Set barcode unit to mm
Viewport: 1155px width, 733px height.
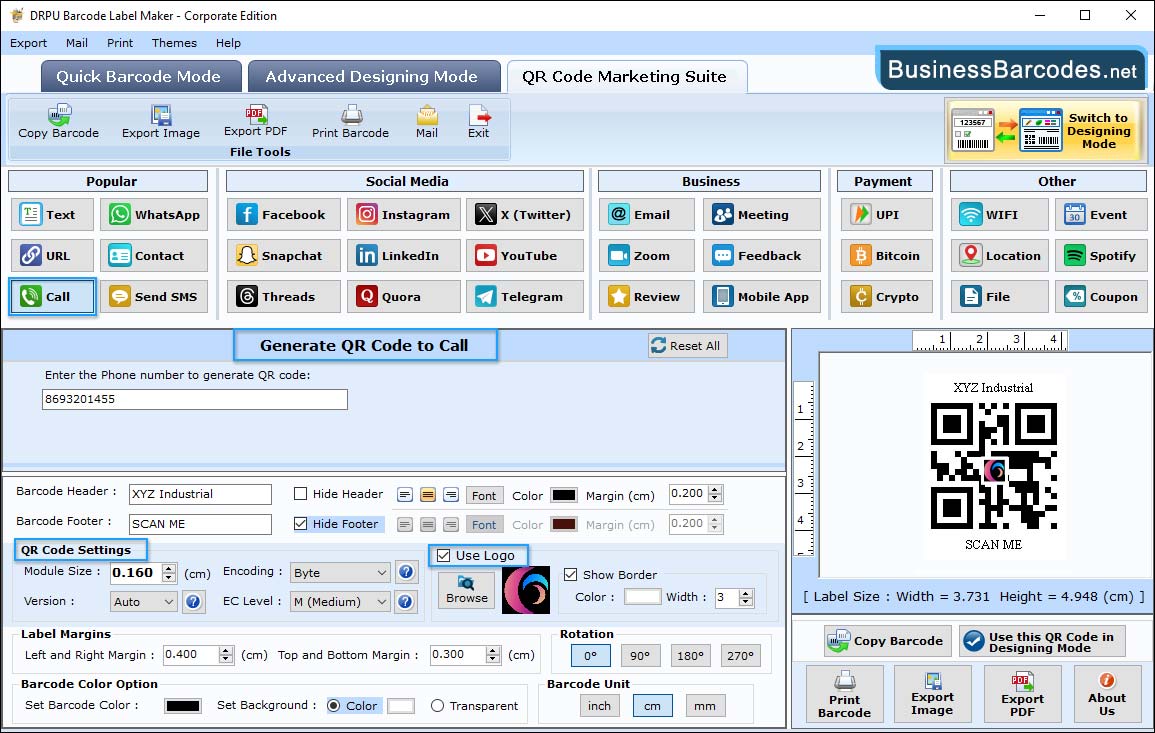click(705, 706)
